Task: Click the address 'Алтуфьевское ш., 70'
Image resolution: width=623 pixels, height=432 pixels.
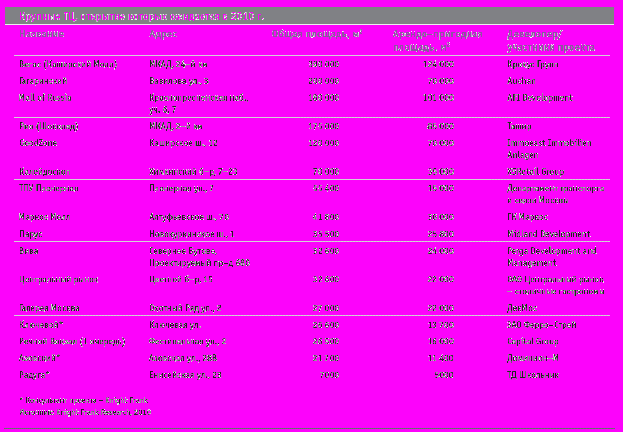Action: coord(189,217)
